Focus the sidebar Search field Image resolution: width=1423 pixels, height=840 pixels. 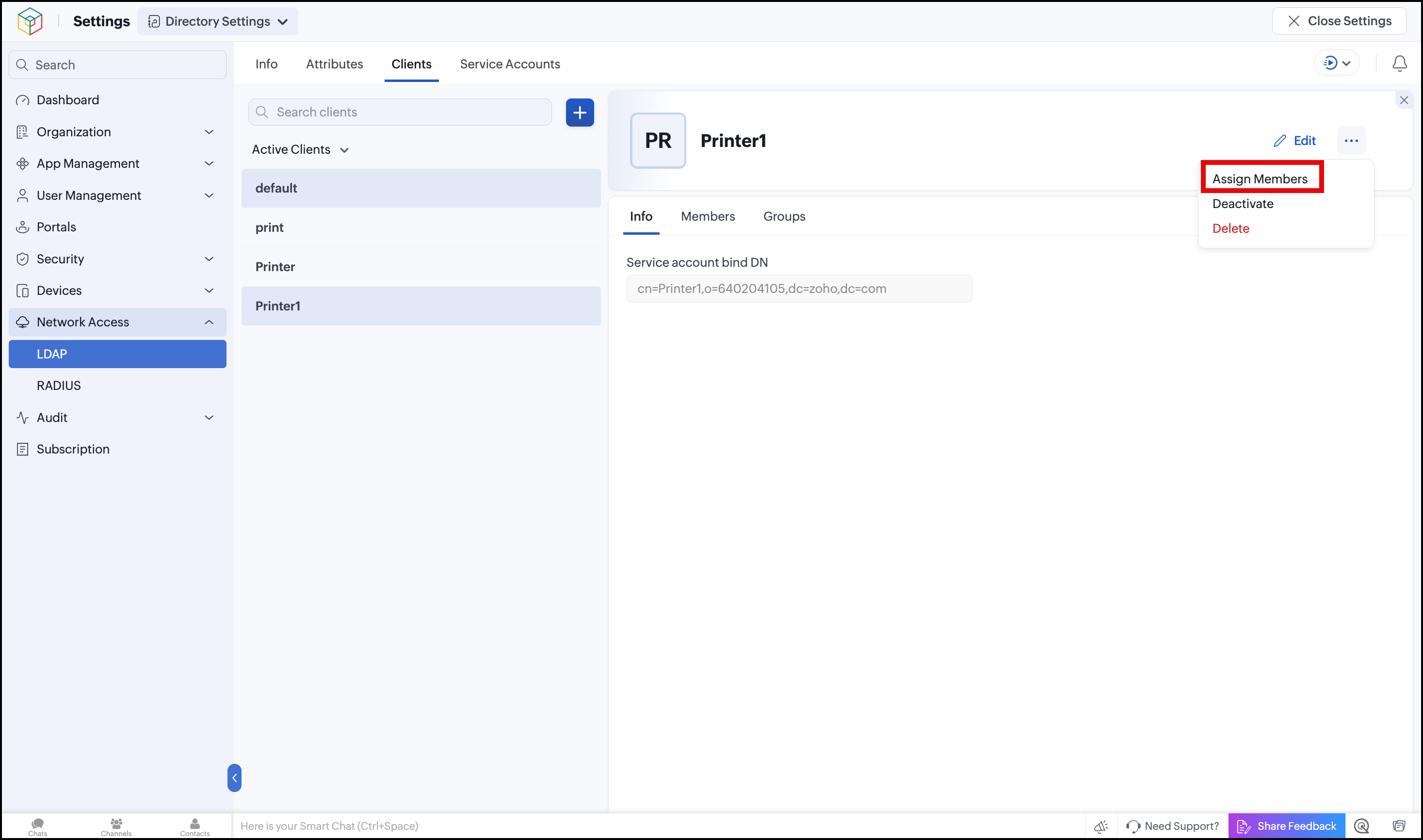118,65
